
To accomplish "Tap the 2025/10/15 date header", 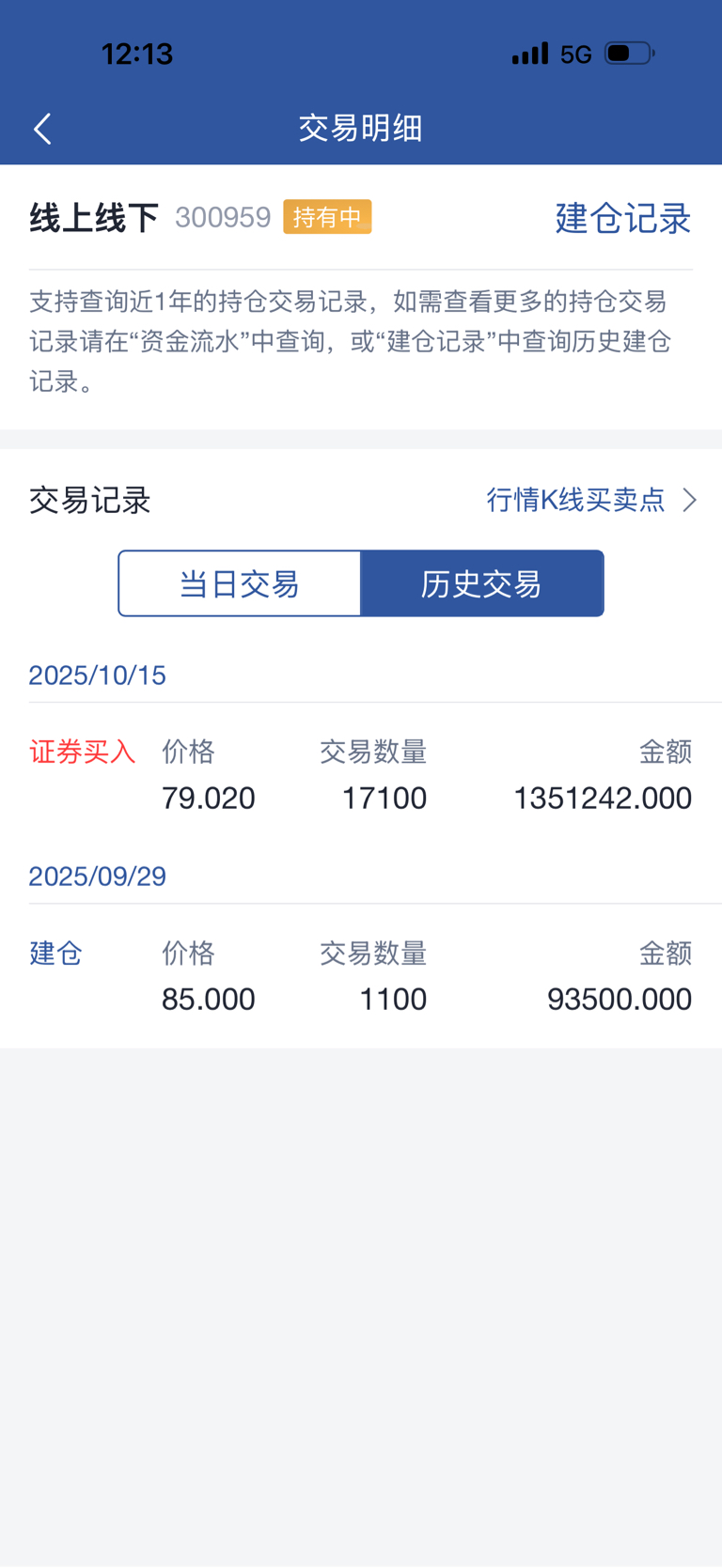I will tap(98, 675).
